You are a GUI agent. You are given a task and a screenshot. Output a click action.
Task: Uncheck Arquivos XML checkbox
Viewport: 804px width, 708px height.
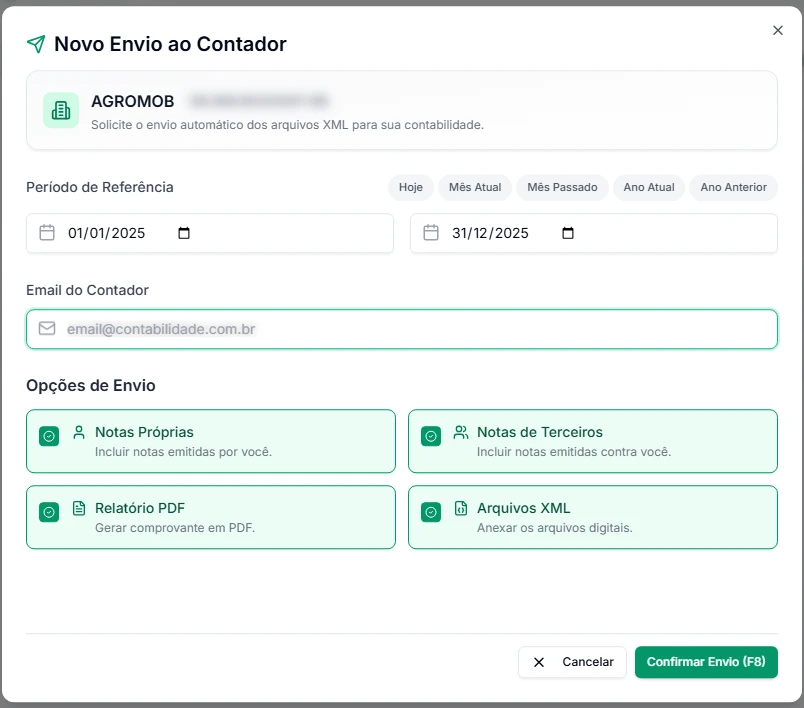pos(431,512)
